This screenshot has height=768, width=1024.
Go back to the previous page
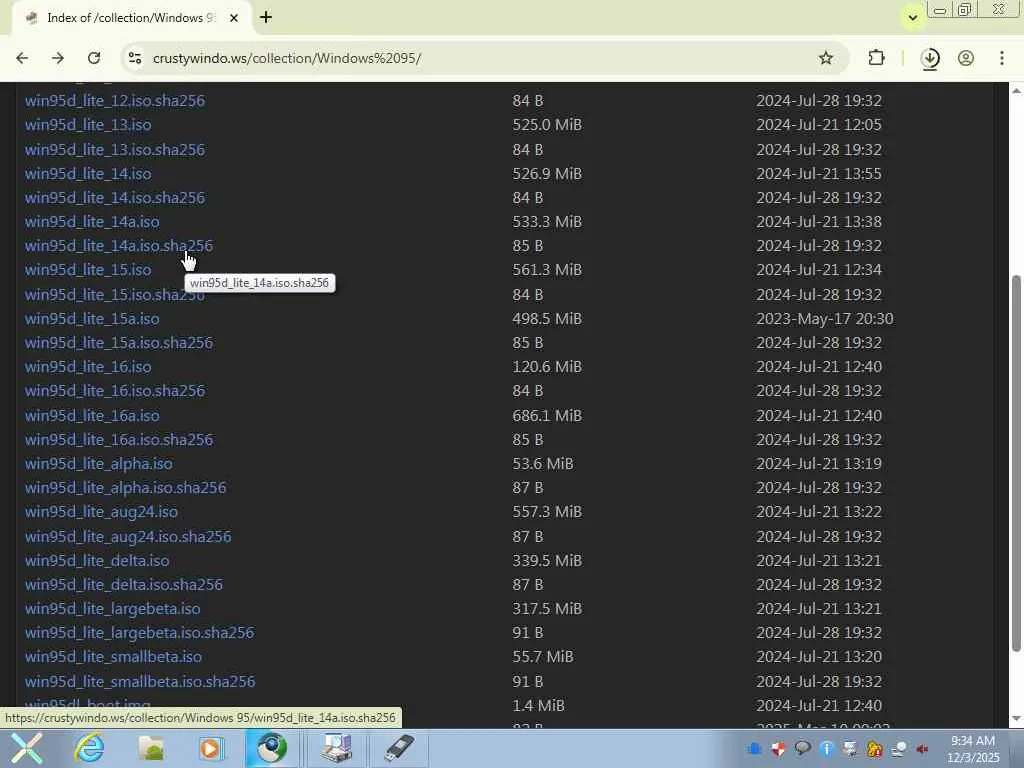22,58
